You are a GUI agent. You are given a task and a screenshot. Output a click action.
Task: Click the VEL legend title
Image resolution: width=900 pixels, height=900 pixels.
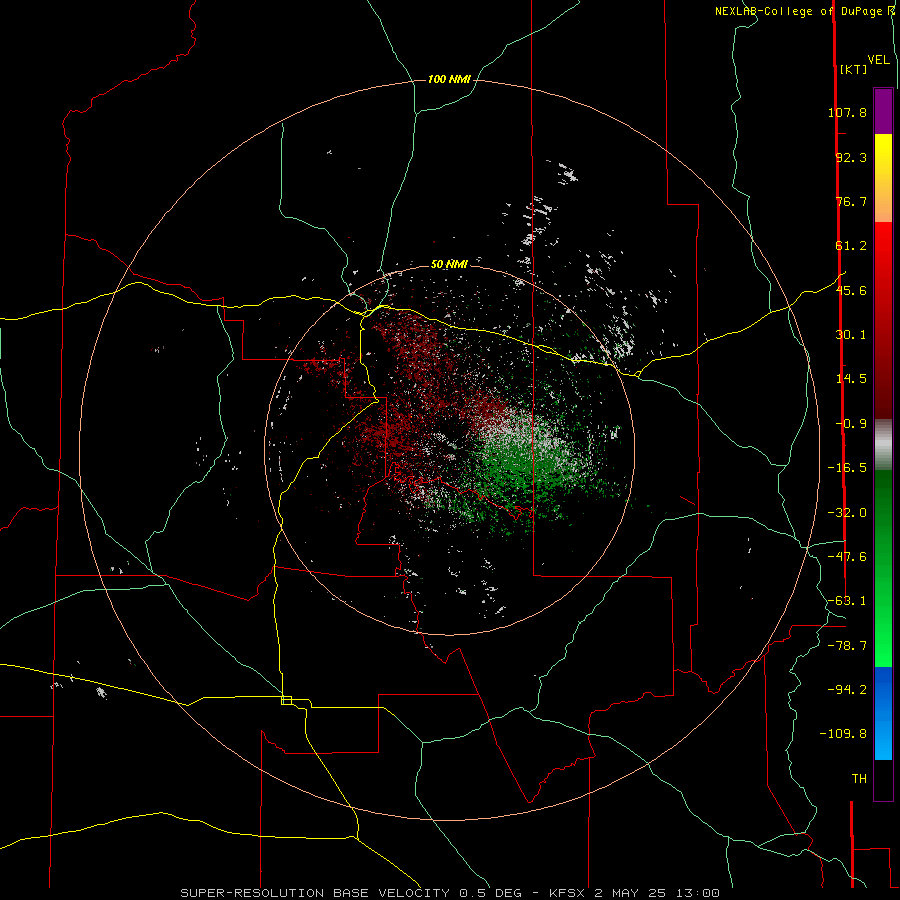[x=878, y=60]
